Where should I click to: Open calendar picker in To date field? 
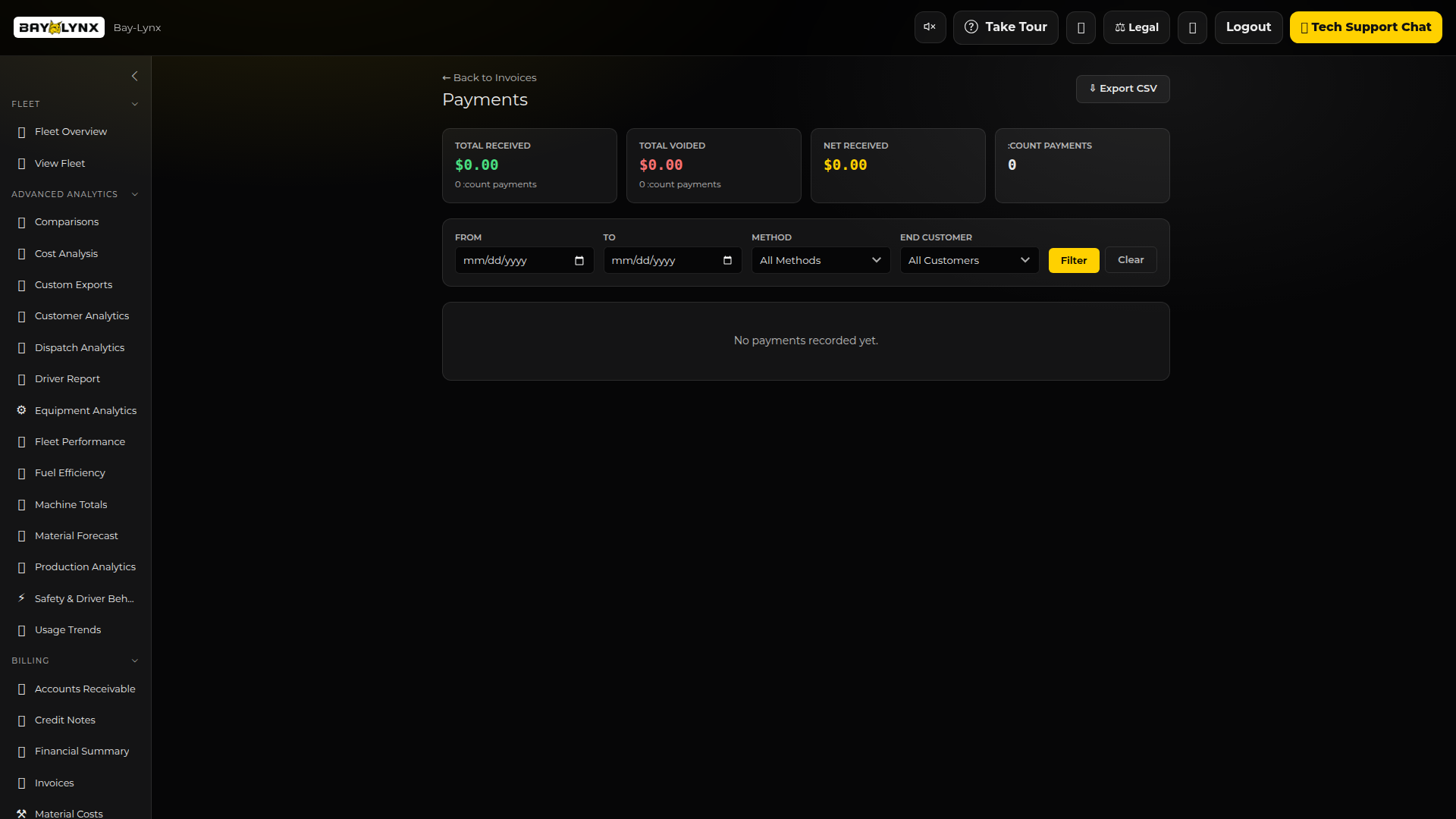pos(727,260)
